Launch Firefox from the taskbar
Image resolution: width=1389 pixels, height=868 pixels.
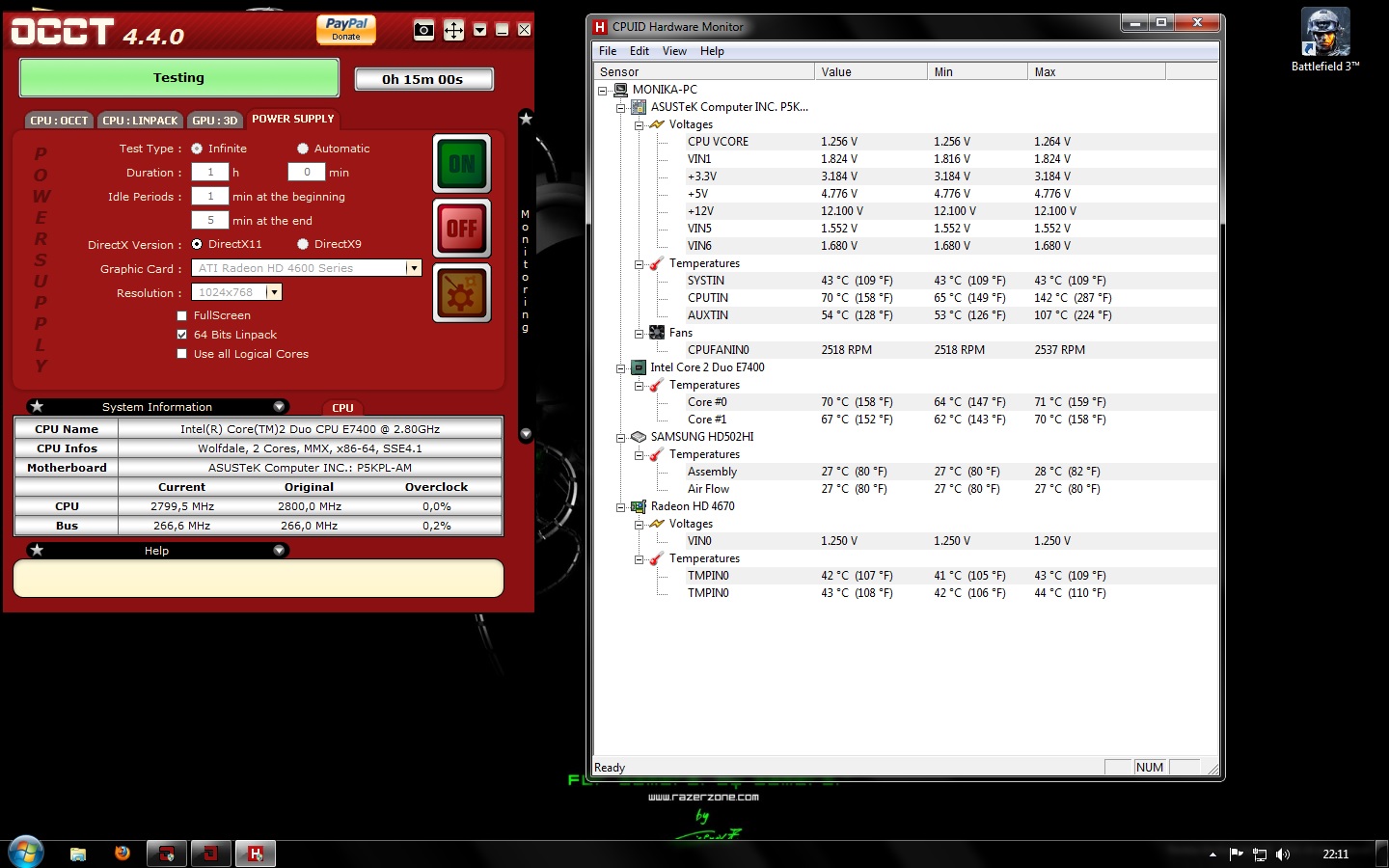point(122,854)
